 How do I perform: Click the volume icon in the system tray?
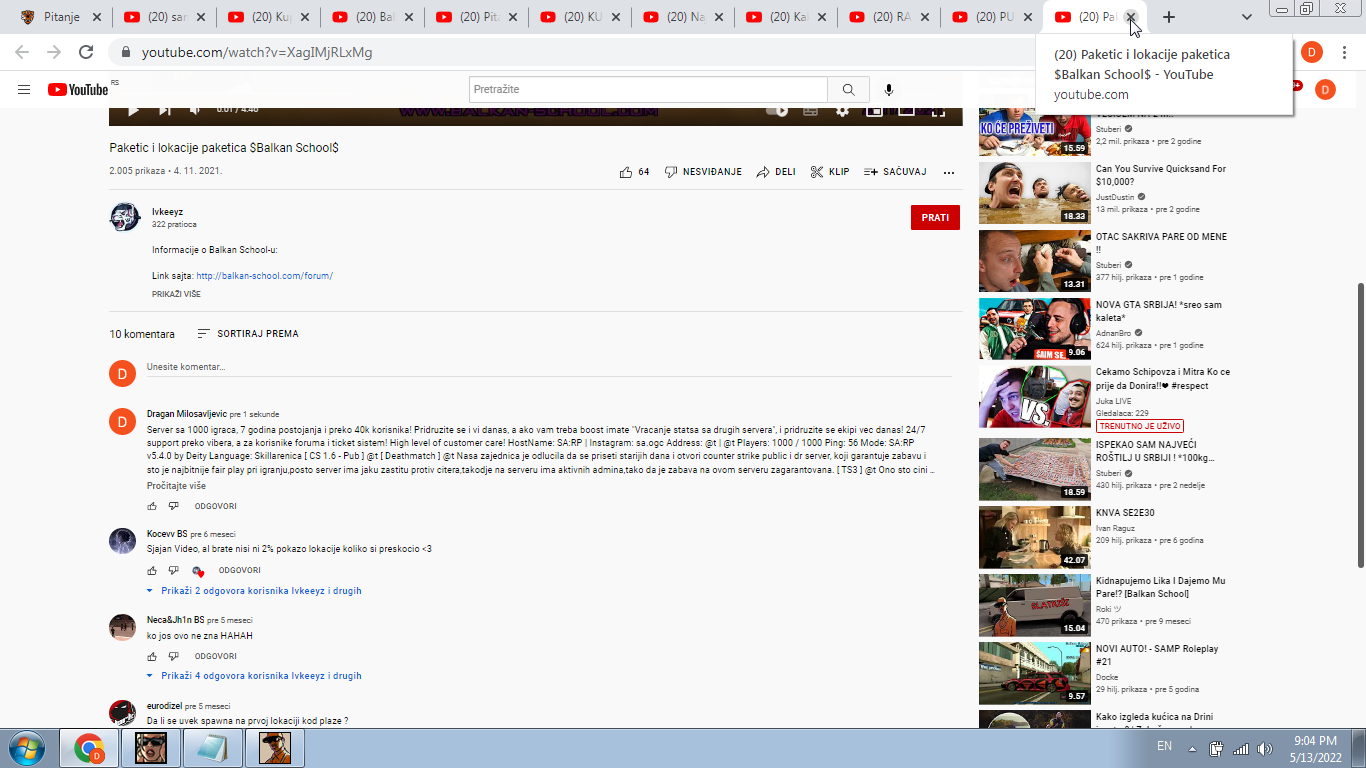[x=1264, y=748]
